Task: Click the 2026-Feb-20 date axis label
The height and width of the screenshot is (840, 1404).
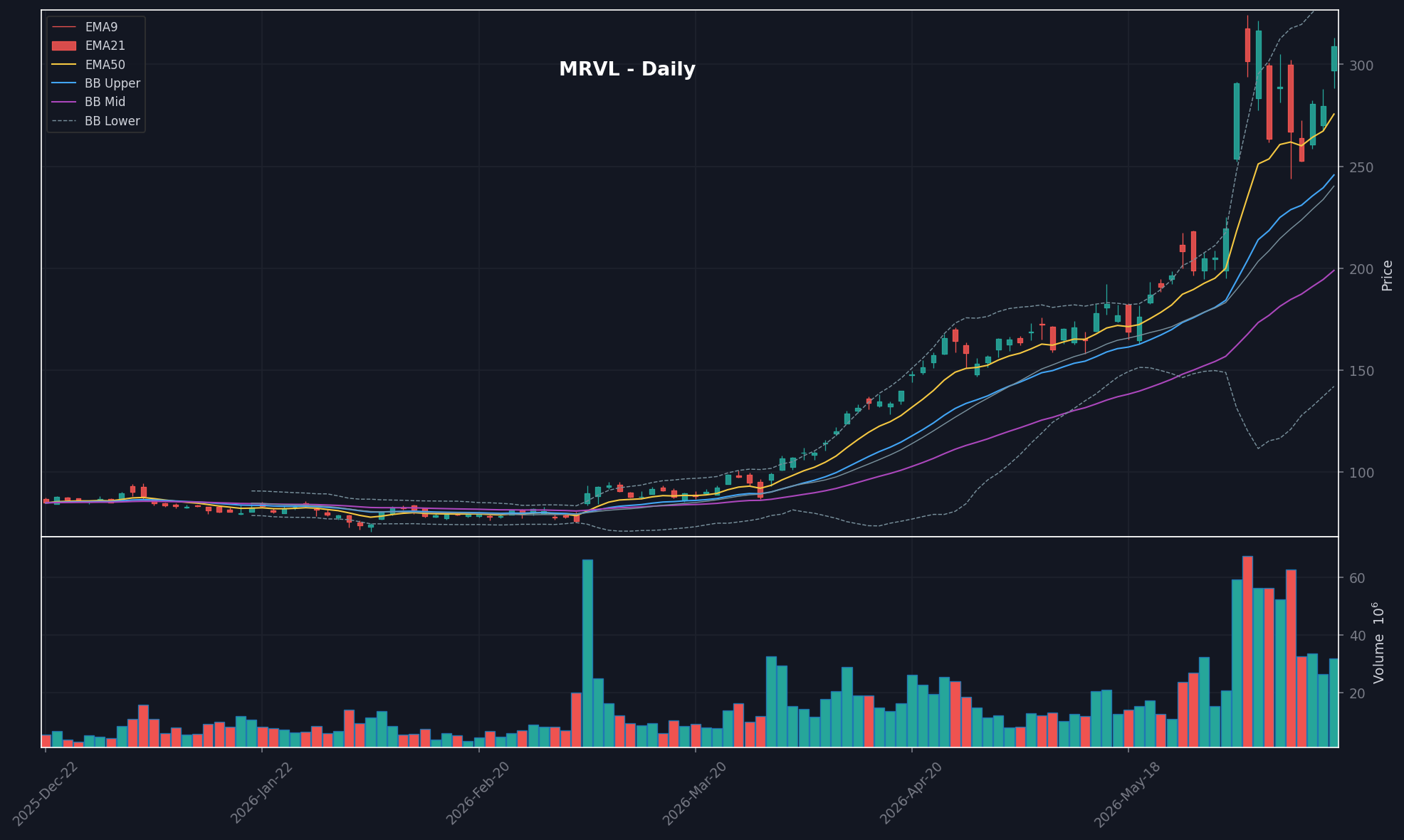Action: point(478,793)
